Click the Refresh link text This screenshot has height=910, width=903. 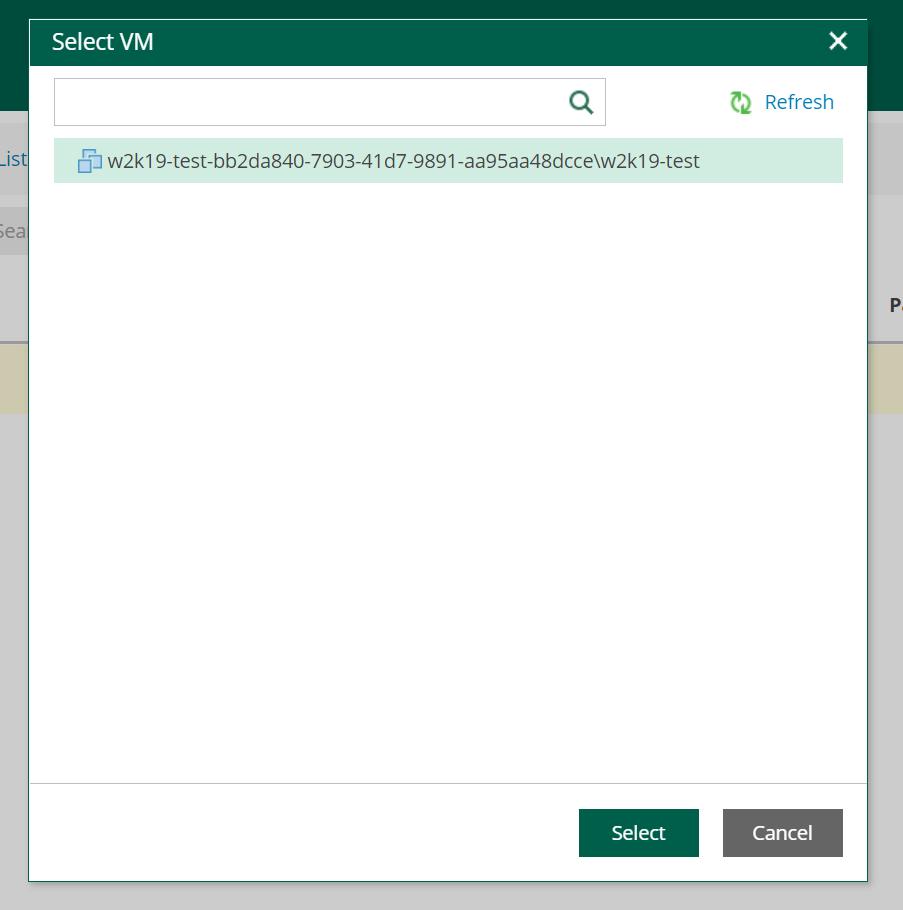[799, 102]
